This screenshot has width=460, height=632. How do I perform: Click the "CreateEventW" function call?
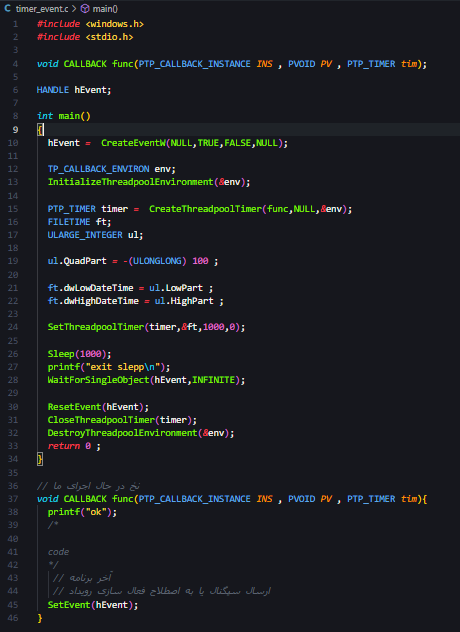(x=133, y=143)
